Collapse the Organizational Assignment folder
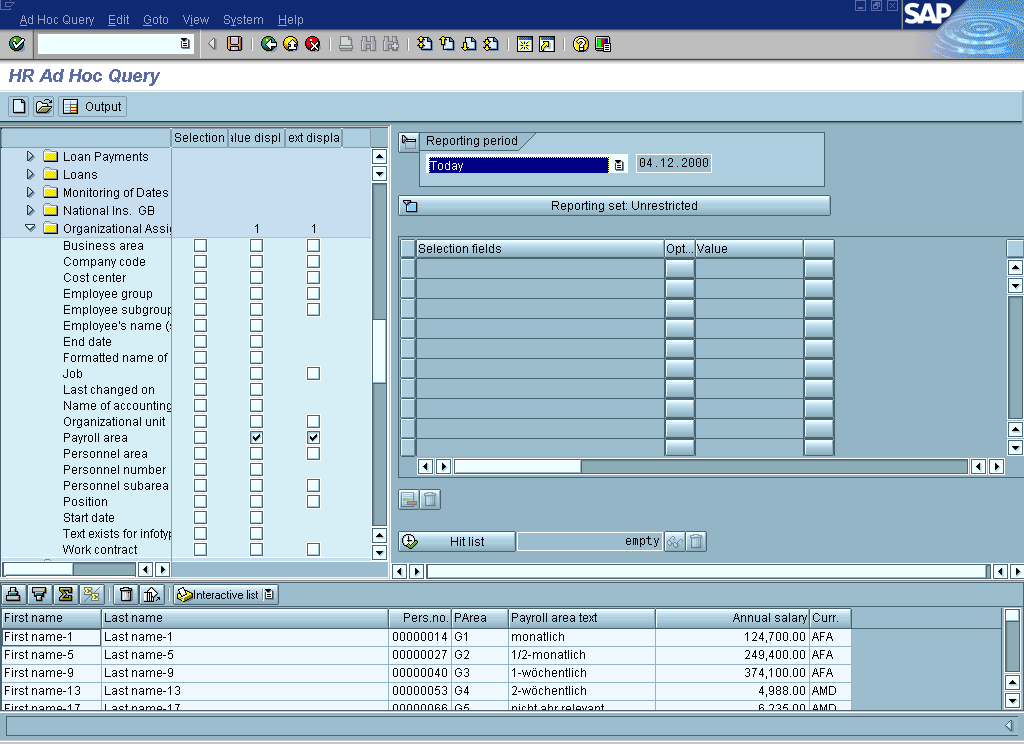1024x744 pixels. pyautogui.click(x=30, y=228)
